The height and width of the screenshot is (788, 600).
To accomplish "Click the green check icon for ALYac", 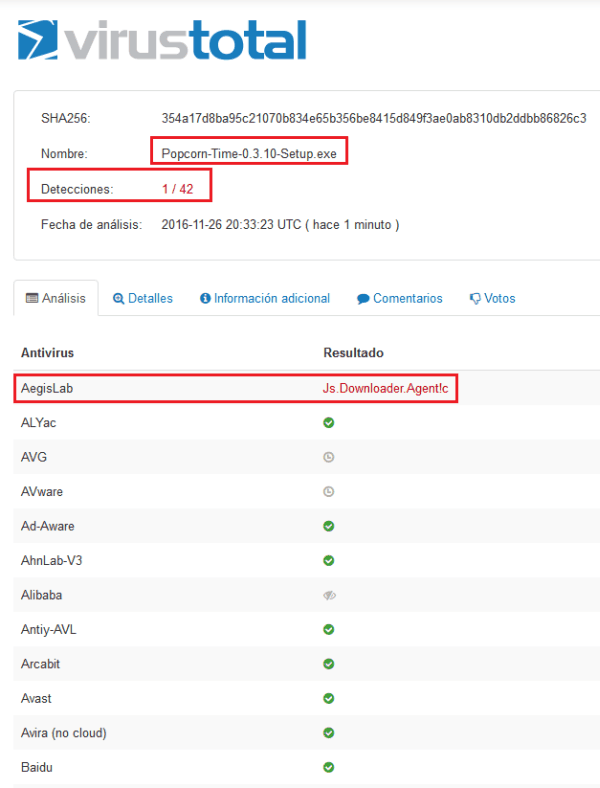I will [x=329, y=423].
